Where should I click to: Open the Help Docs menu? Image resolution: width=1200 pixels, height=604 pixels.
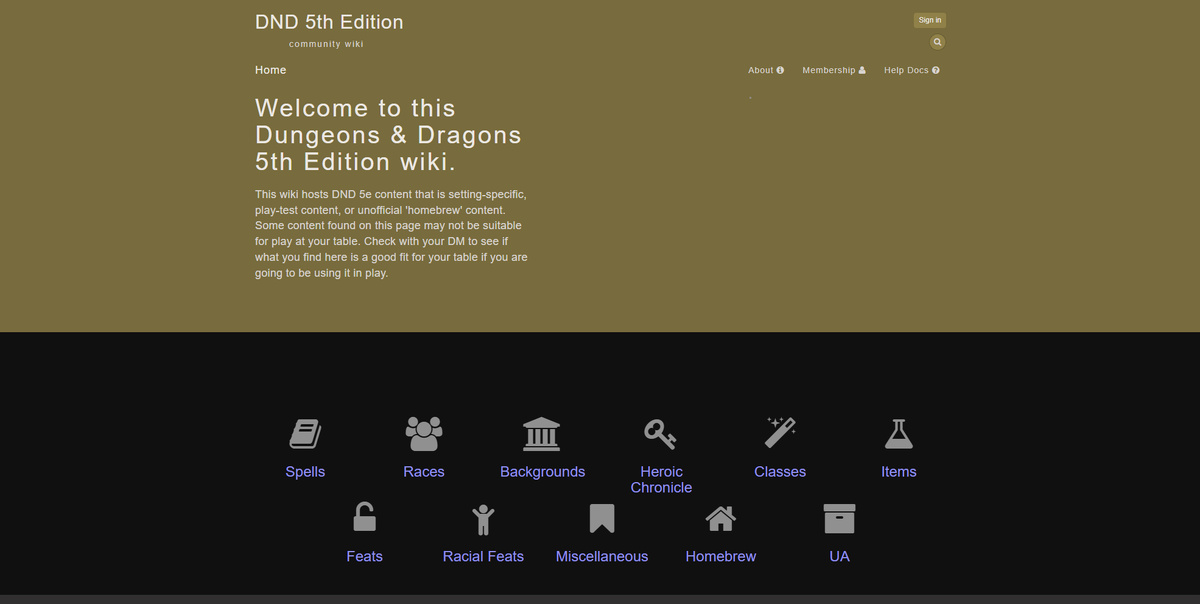(x=912, y=70)
